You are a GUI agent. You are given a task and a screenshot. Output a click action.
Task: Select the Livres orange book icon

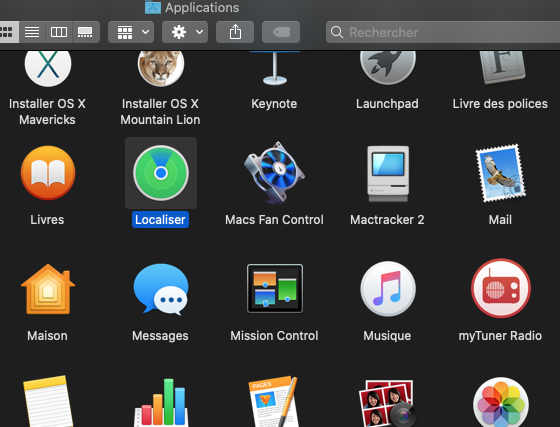(x=48, y=173)
